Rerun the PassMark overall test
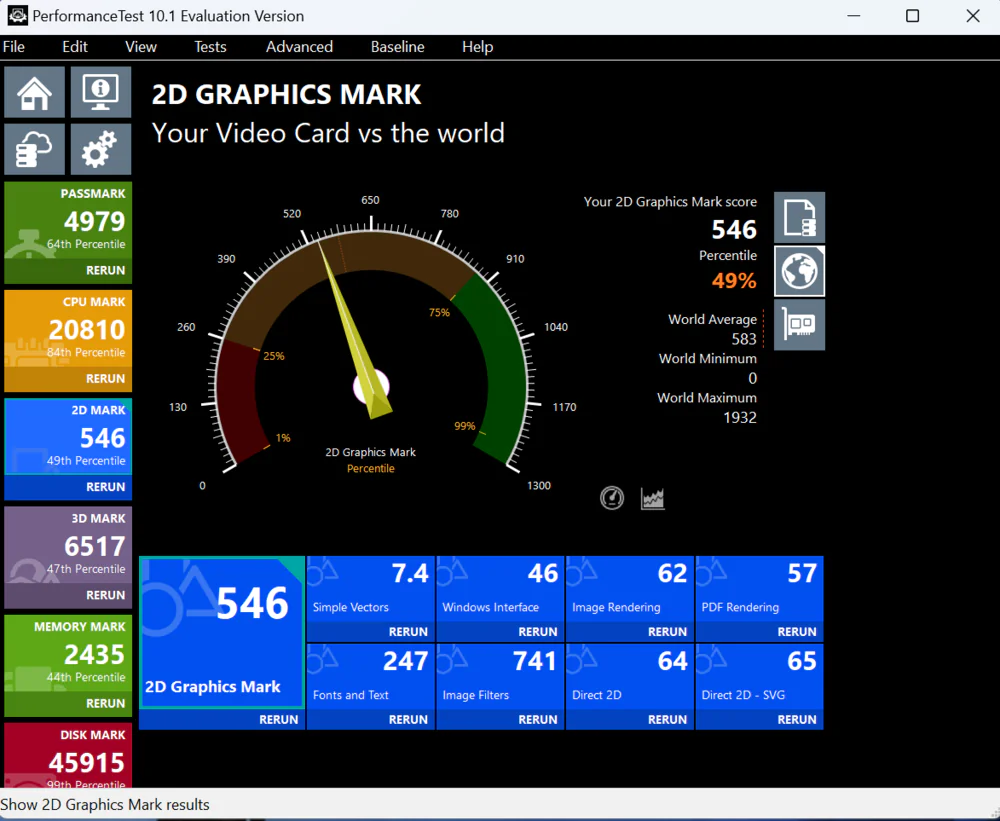 coord(105,270)
